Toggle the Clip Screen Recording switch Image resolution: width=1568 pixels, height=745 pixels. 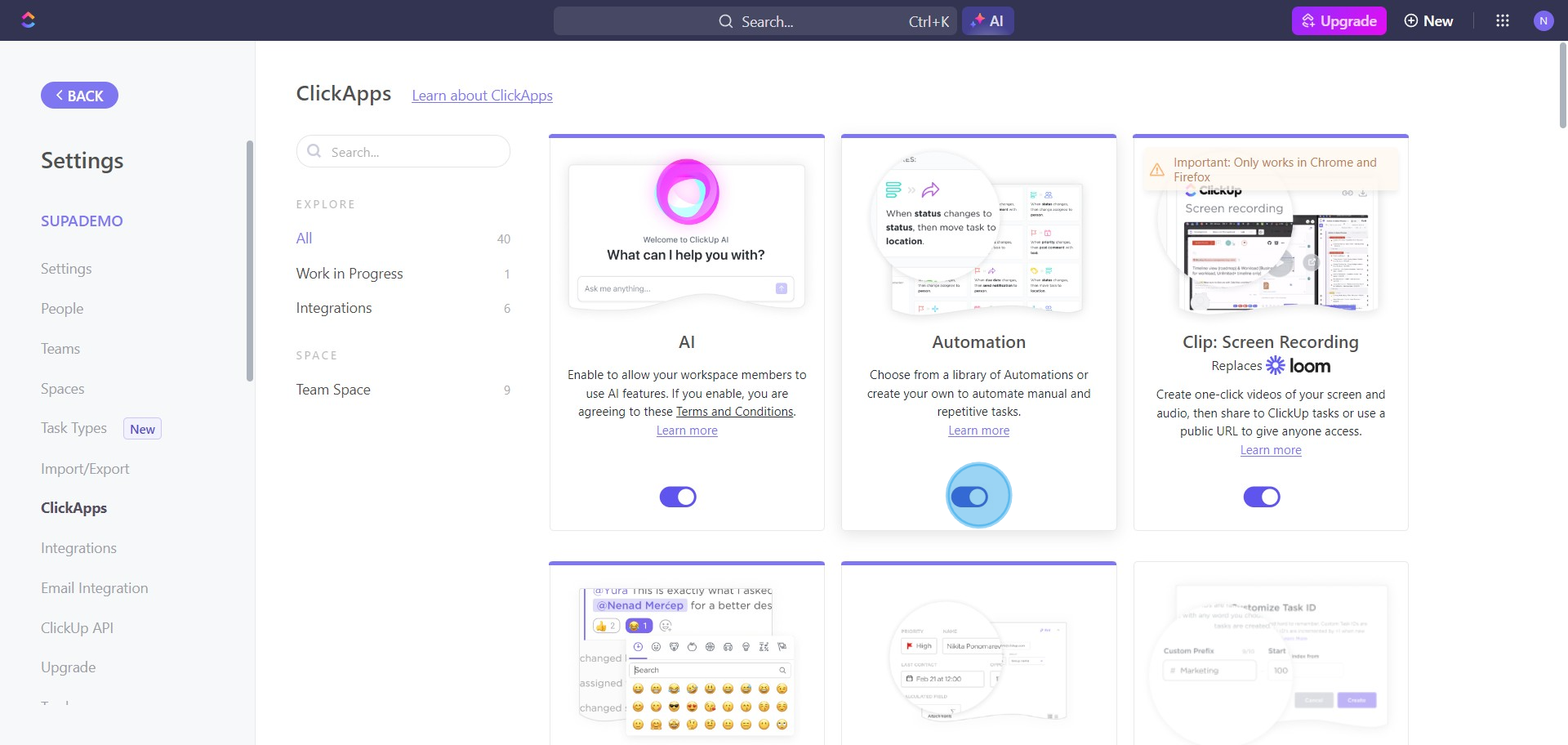pos(1262,497)
